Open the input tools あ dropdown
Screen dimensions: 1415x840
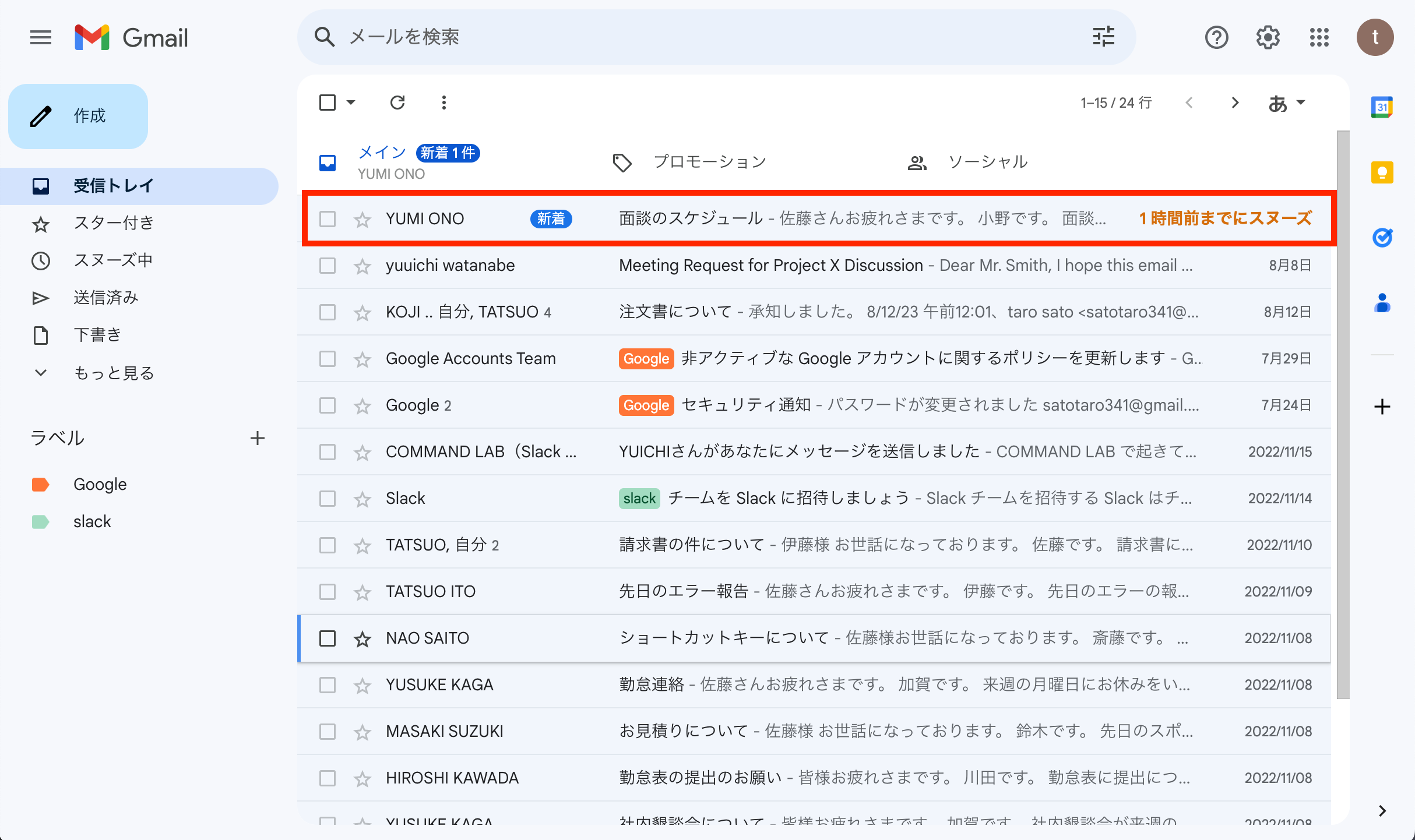(1286, 103)
